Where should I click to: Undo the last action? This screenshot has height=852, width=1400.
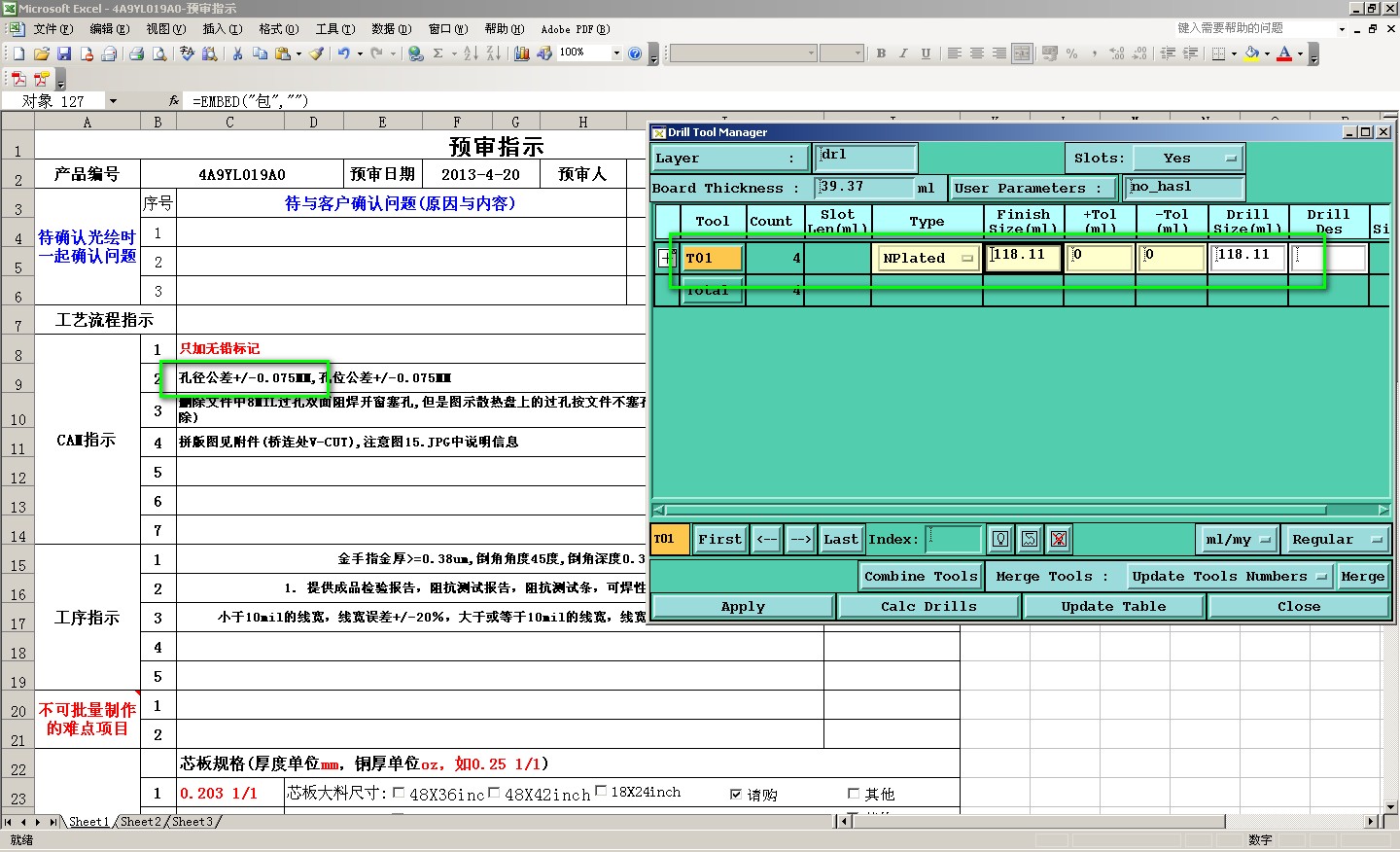343,53
